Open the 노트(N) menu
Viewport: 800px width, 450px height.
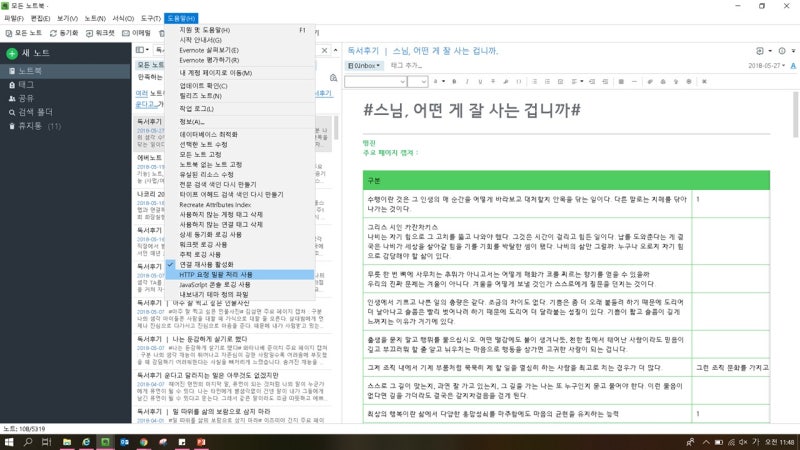click(95, 18)
